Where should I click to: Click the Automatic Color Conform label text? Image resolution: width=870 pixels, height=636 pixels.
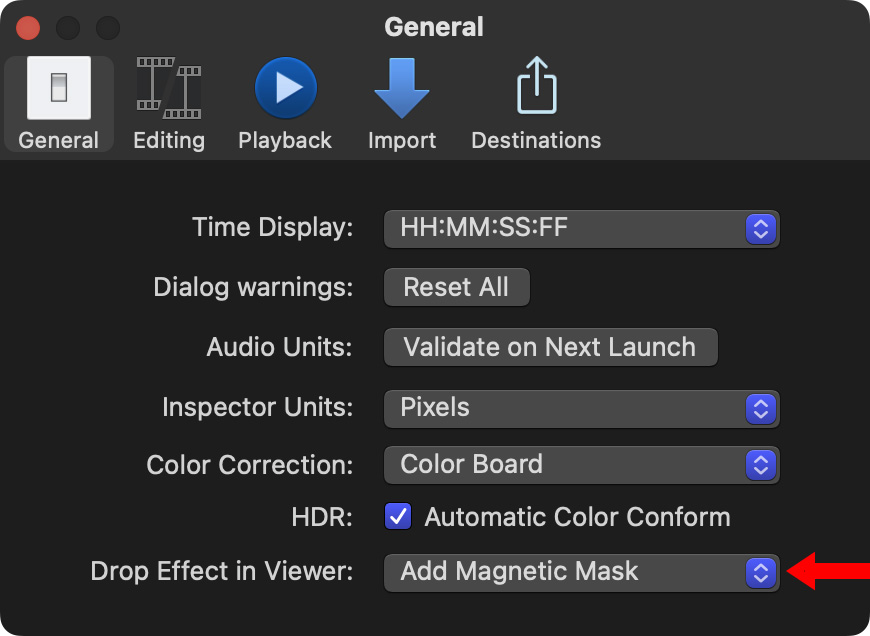point(577,517)
